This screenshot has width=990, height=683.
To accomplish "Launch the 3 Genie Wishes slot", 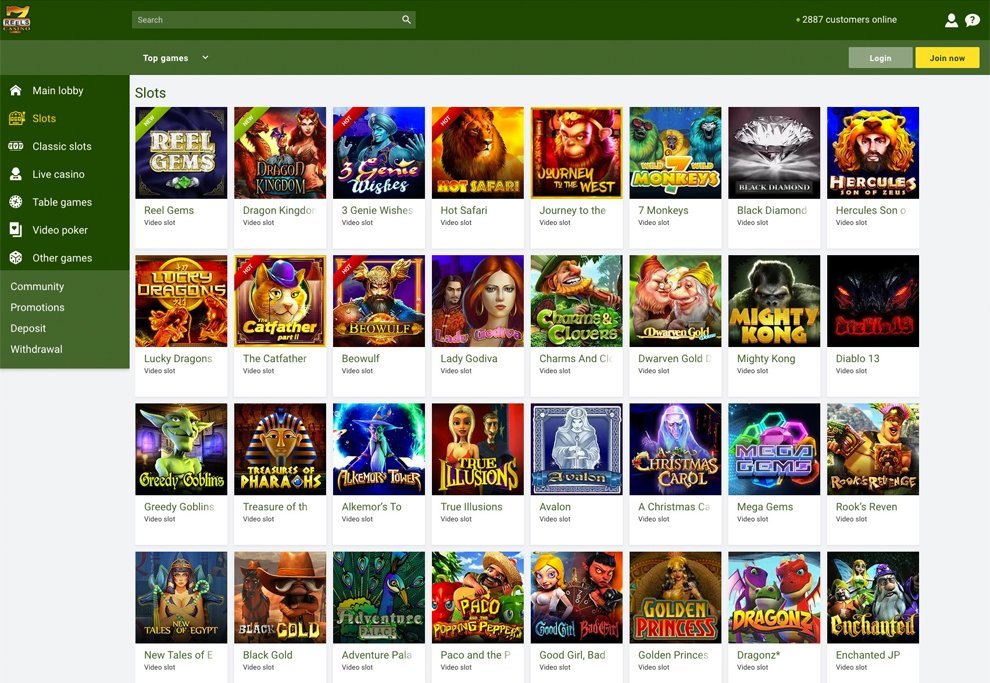I will pos(379,153).
